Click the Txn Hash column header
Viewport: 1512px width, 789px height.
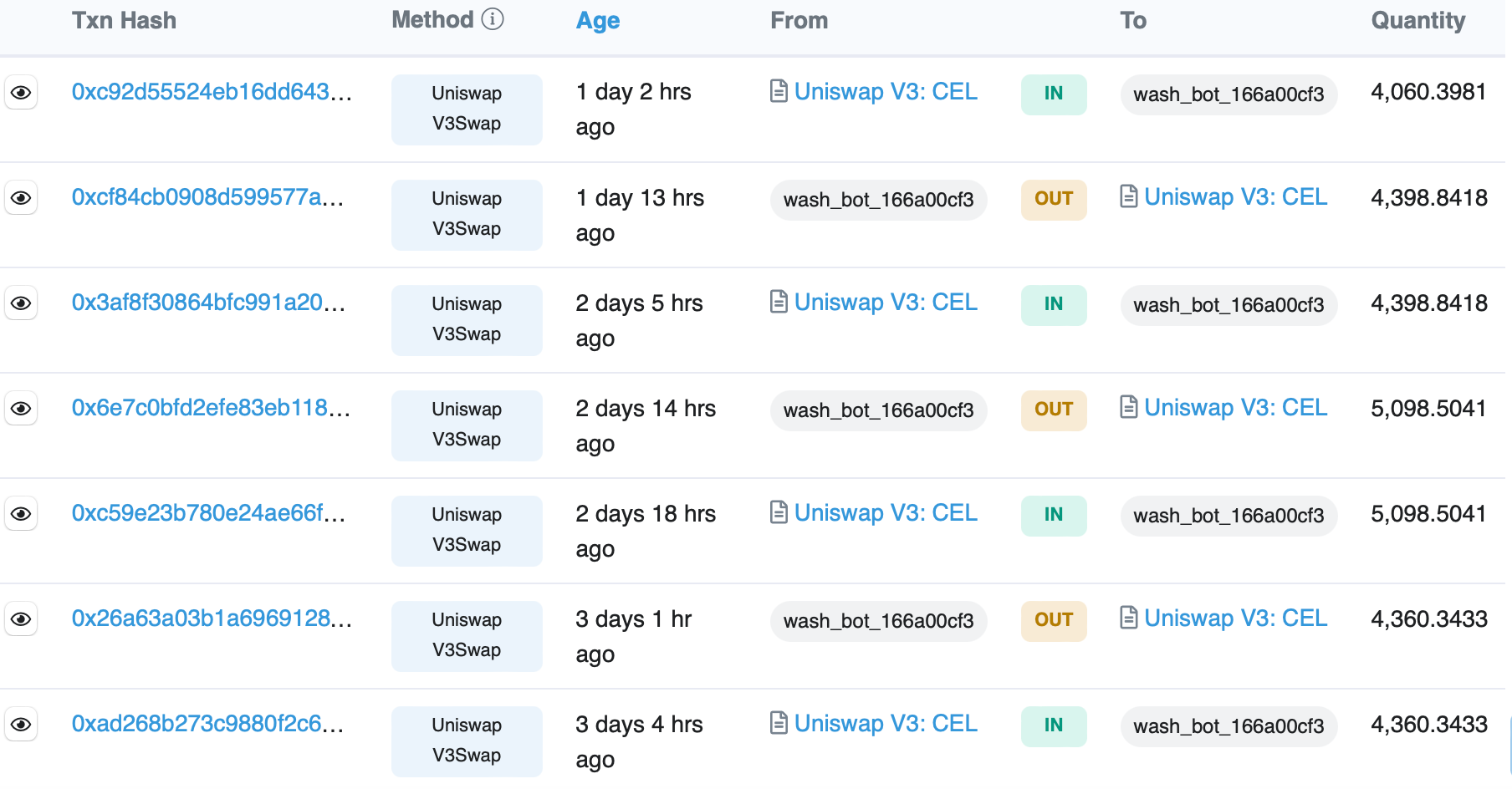tap(124, 21)
